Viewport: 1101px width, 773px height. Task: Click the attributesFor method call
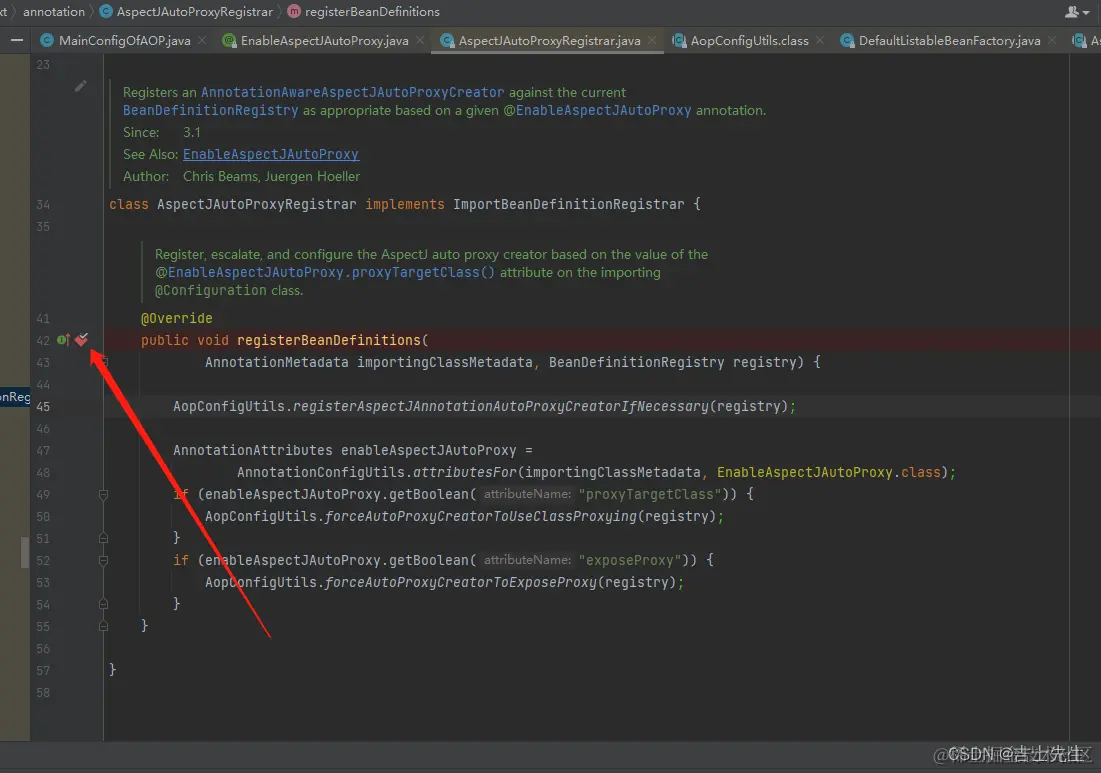click(465, 473)
